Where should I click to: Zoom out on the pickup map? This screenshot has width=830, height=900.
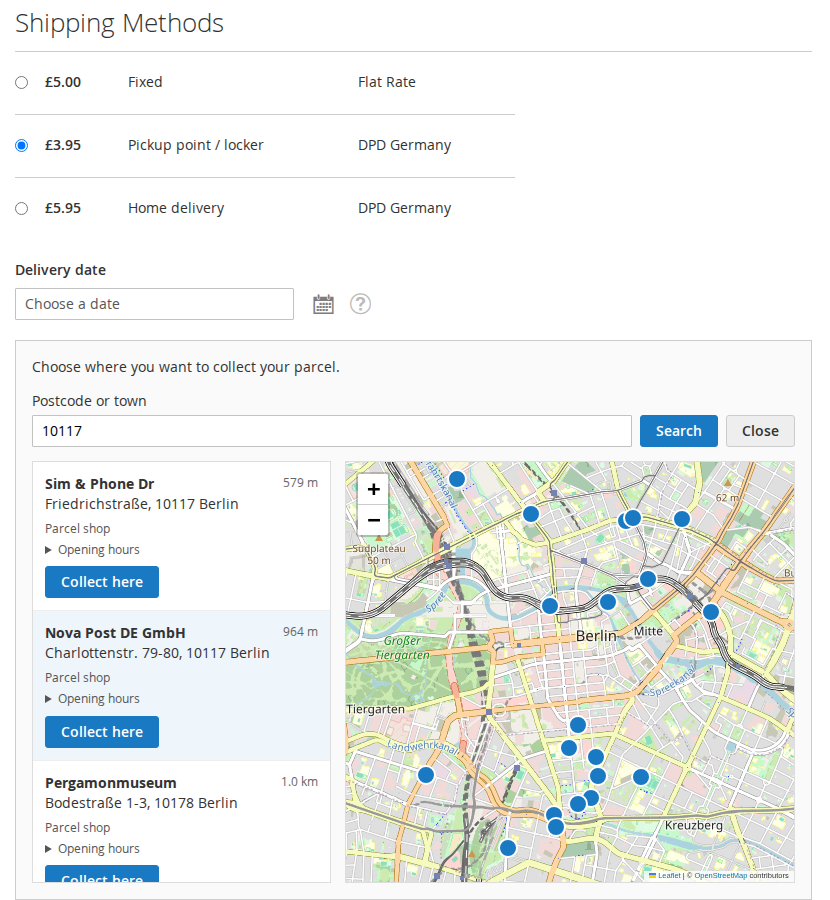coord(373,520)
